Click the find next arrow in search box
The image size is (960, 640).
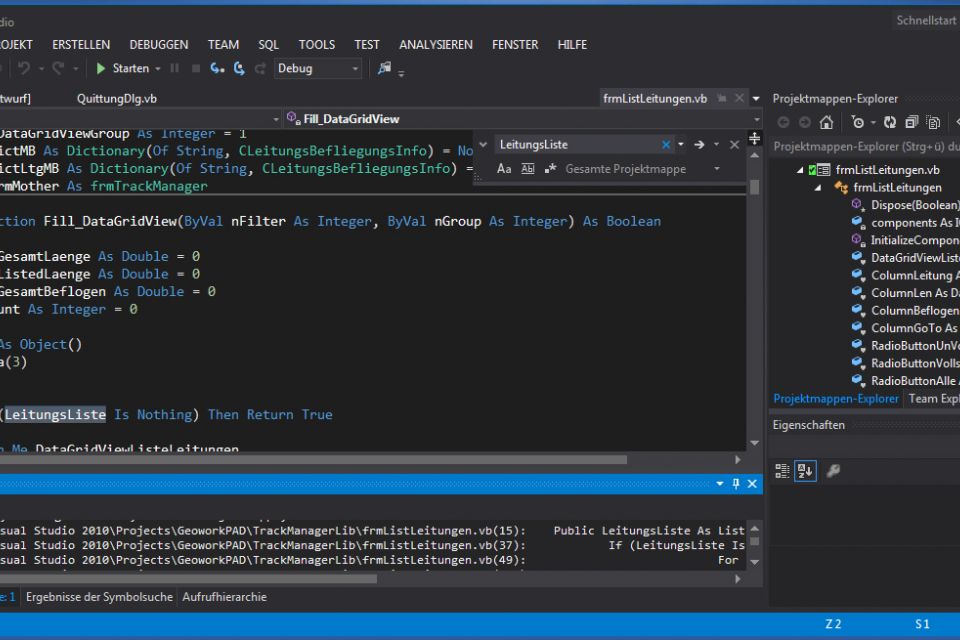(699, 145)
